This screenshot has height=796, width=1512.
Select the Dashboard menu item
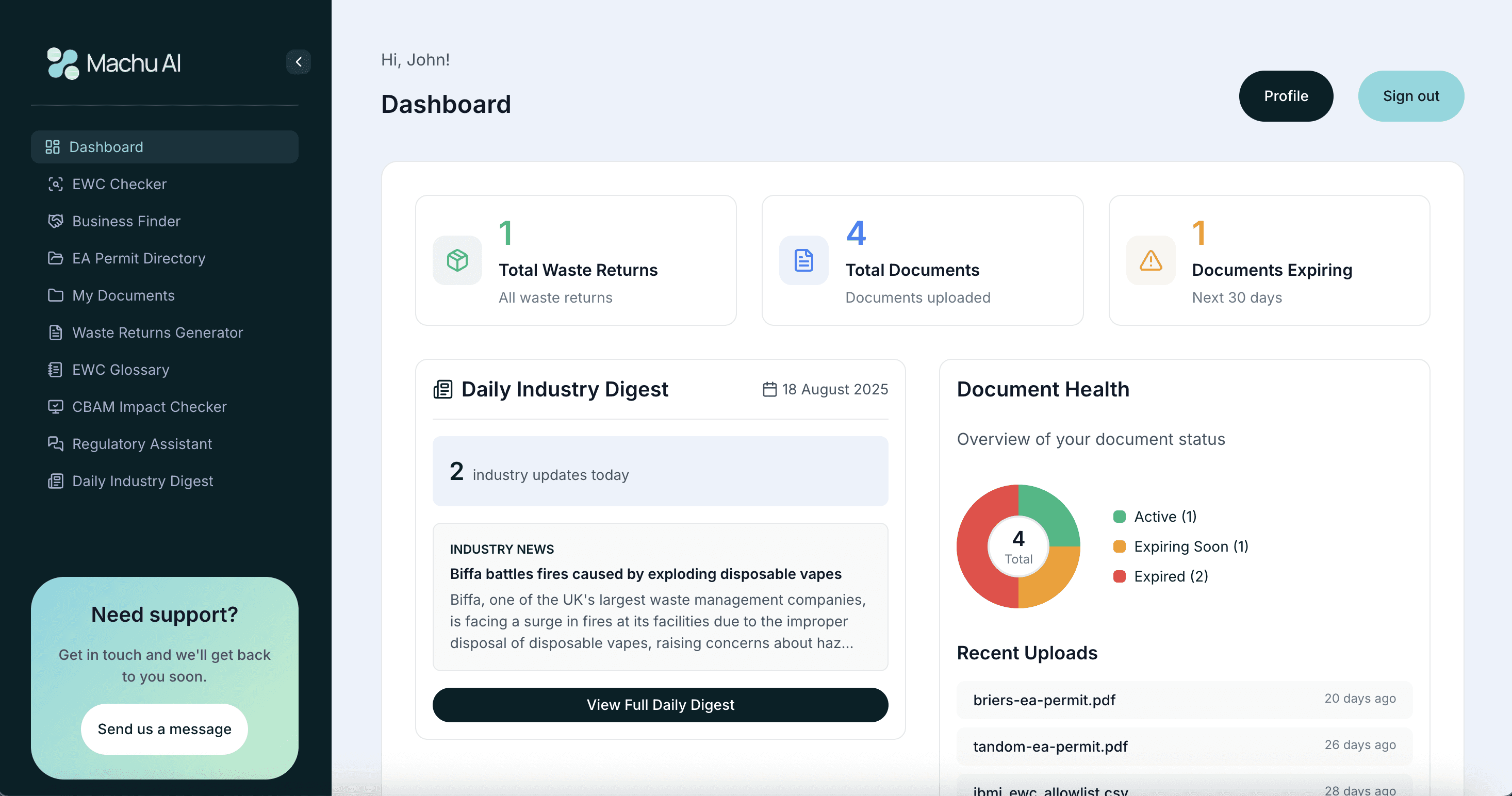pyautogui.click(x=106, y=146)
